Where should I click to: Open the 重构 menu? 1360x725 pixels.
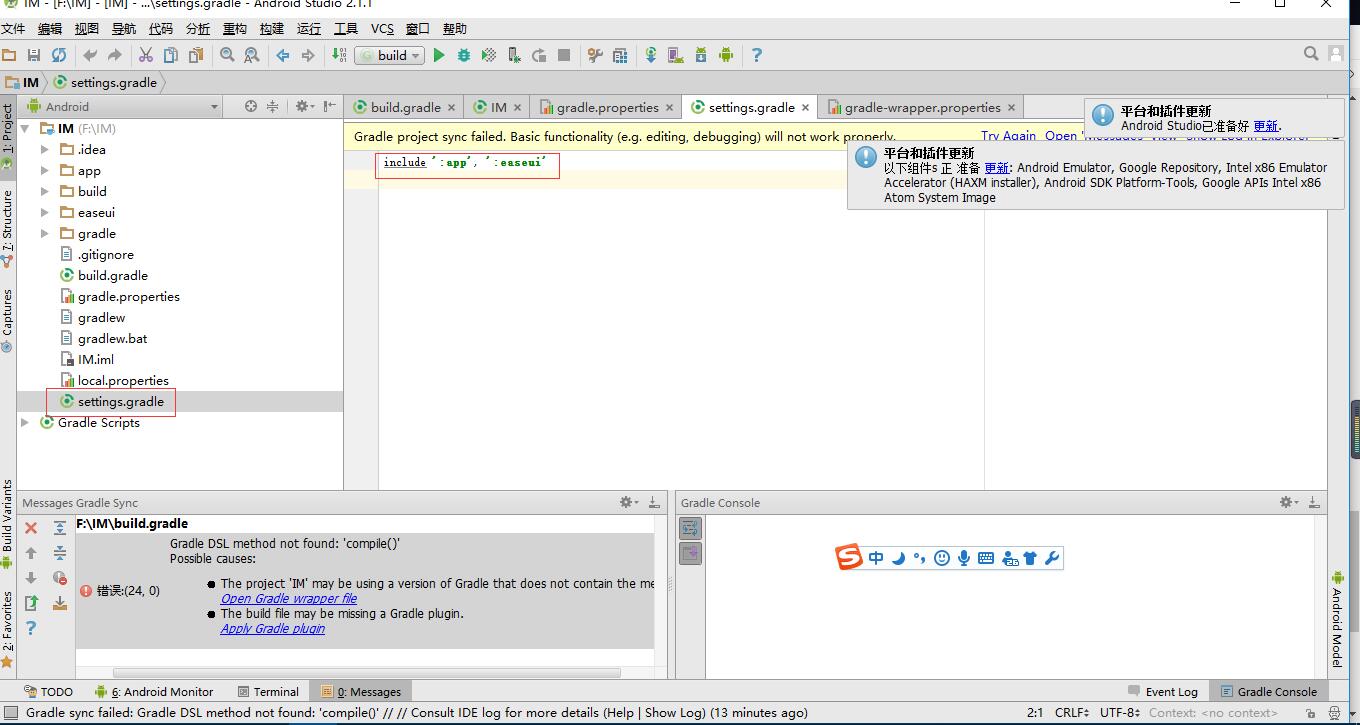click(235, 29)
